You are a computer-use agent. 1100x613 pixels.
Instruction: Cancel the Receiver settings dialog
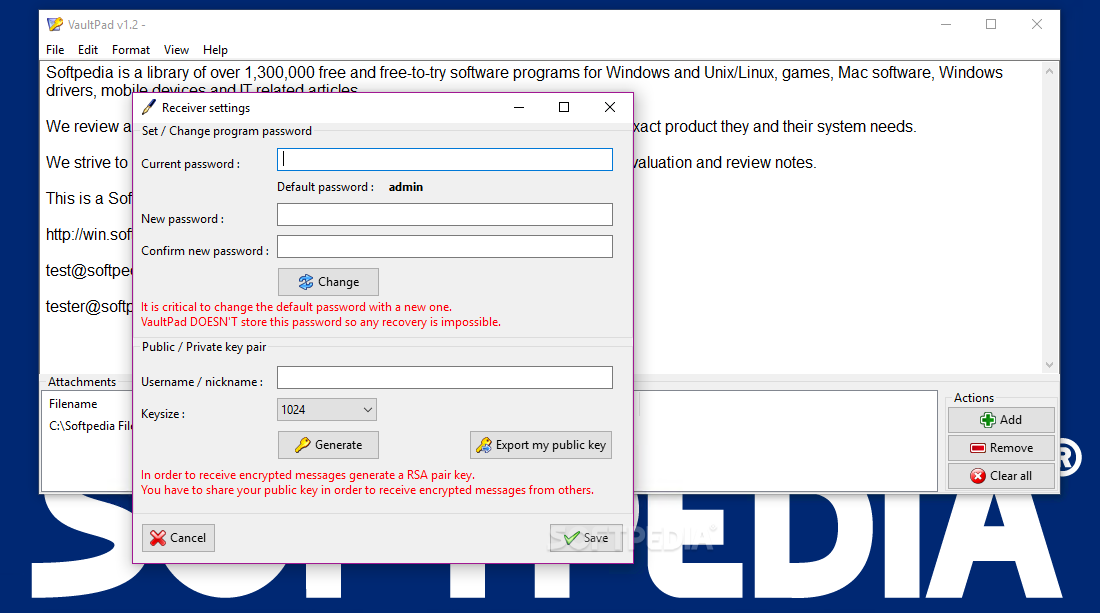click(178, 538)
